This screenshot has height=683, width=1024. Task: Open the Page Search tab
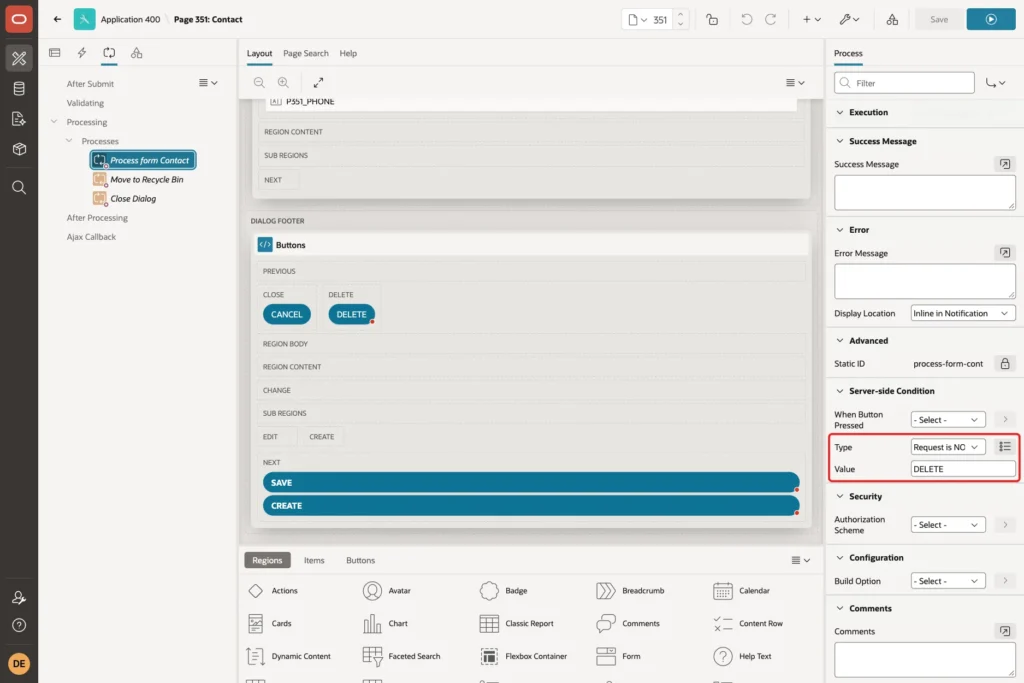pos(306,54)
